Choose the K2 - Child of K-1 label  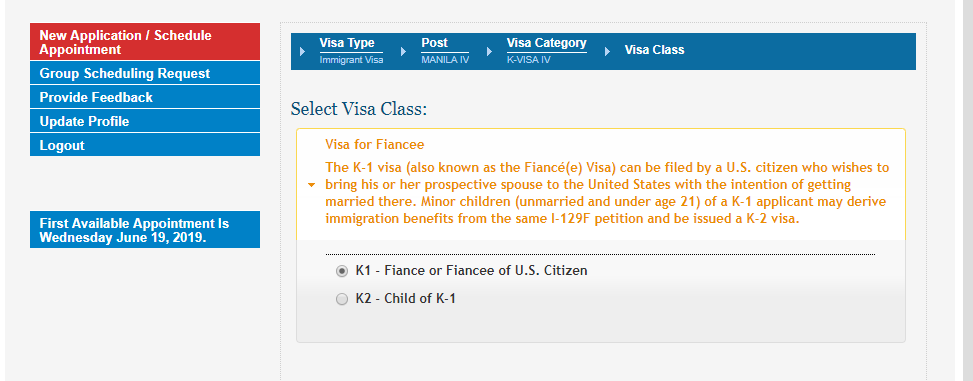pyautogui.click(x=405, y=298)
